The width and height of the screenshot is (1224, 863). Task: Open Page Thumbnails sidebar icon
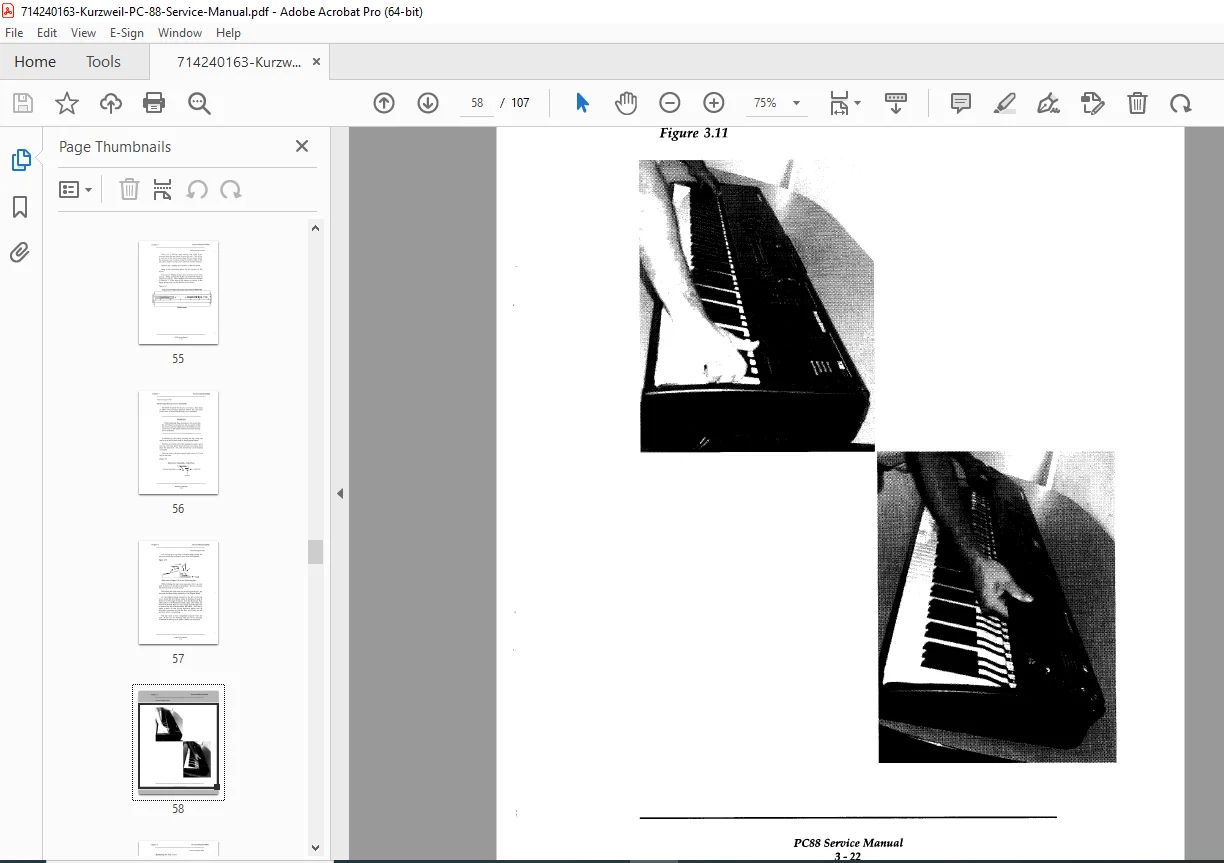point(20,160)
